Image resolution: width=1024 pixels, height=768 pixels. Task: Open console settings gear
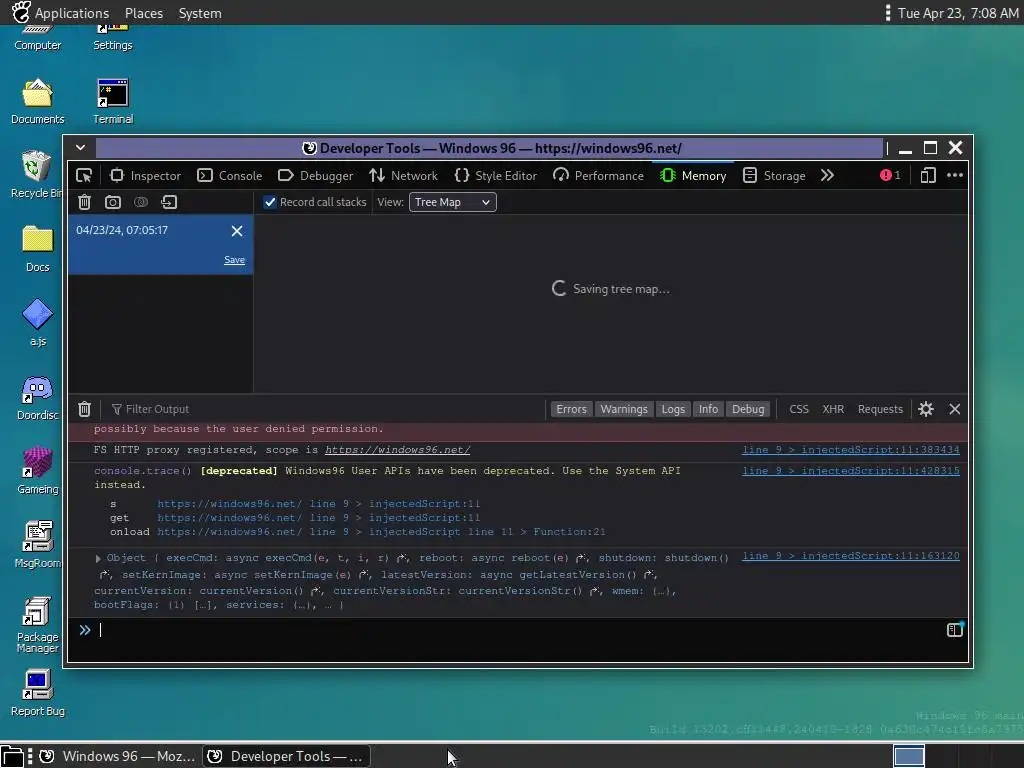coord(925,409)
